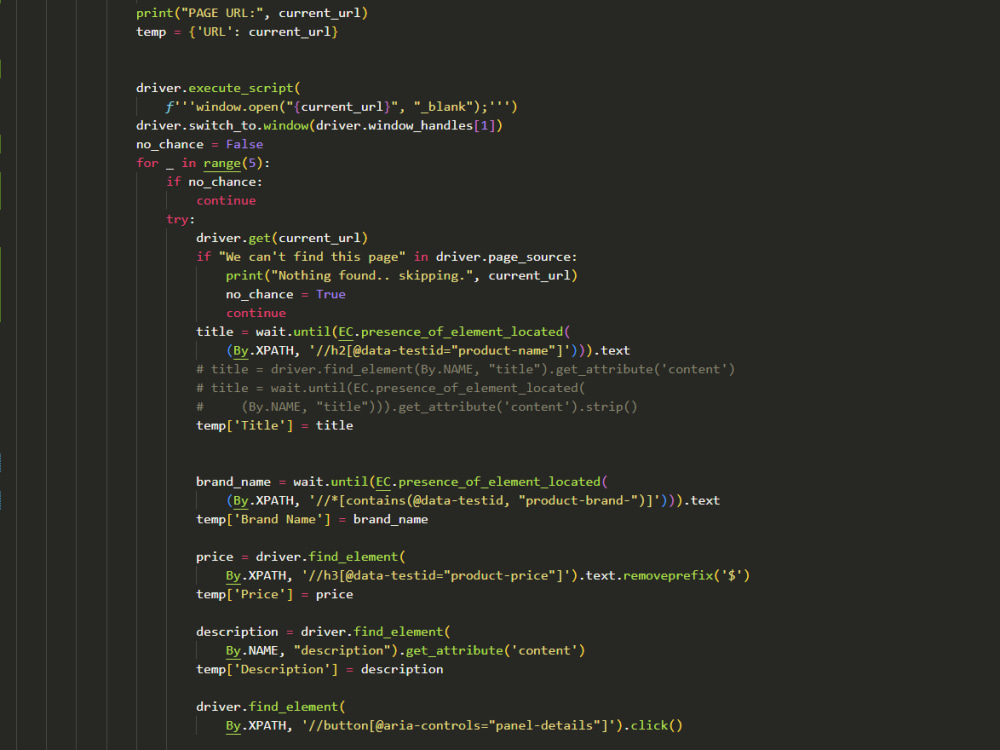
Task: Click the By.NAME "description" get_attribute line
Action: click(x=405, y=651)
